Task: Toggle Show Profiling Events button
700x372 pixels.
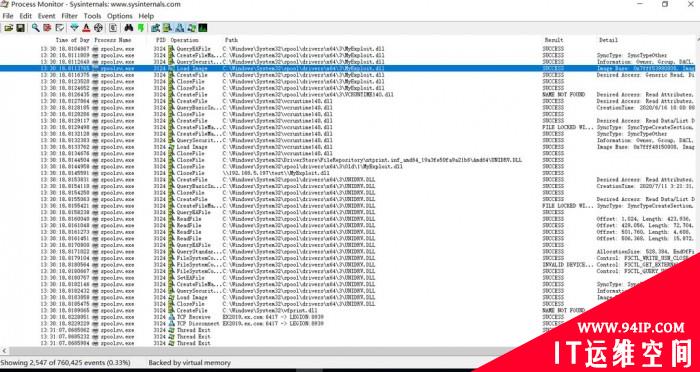Action: click(x=203, y=28)
